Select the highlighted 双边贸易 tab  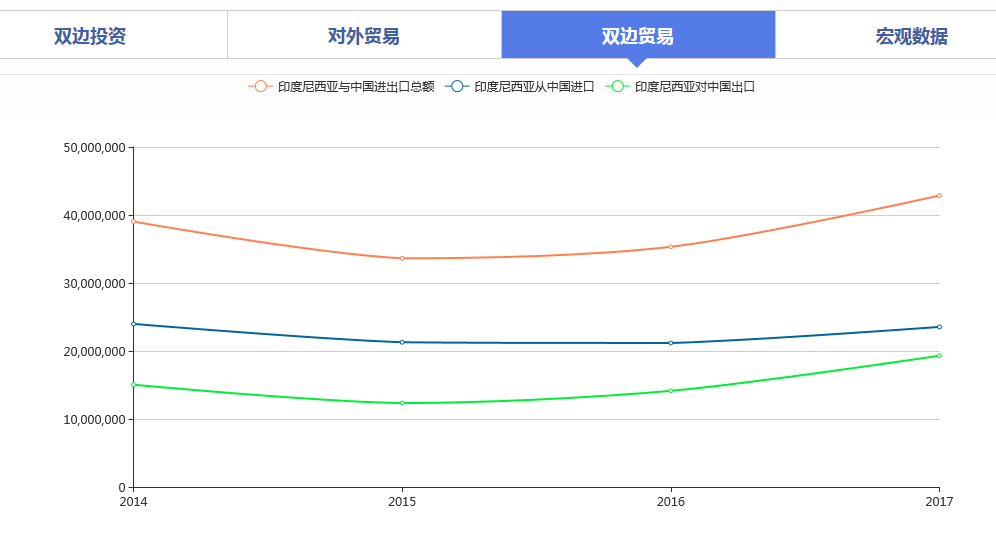coord(638,36)
